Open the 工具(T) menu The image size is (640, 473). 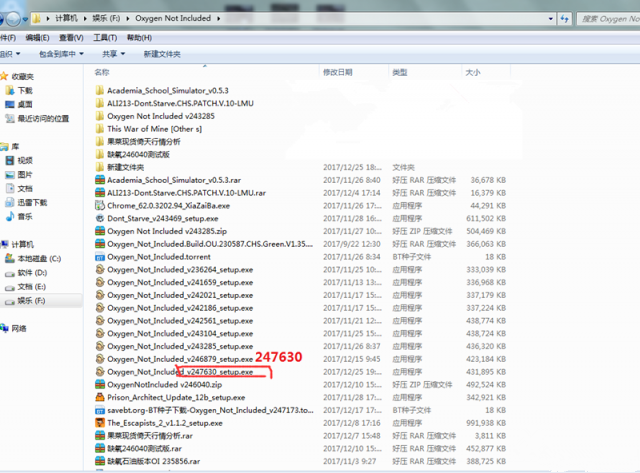click(105, 38)
